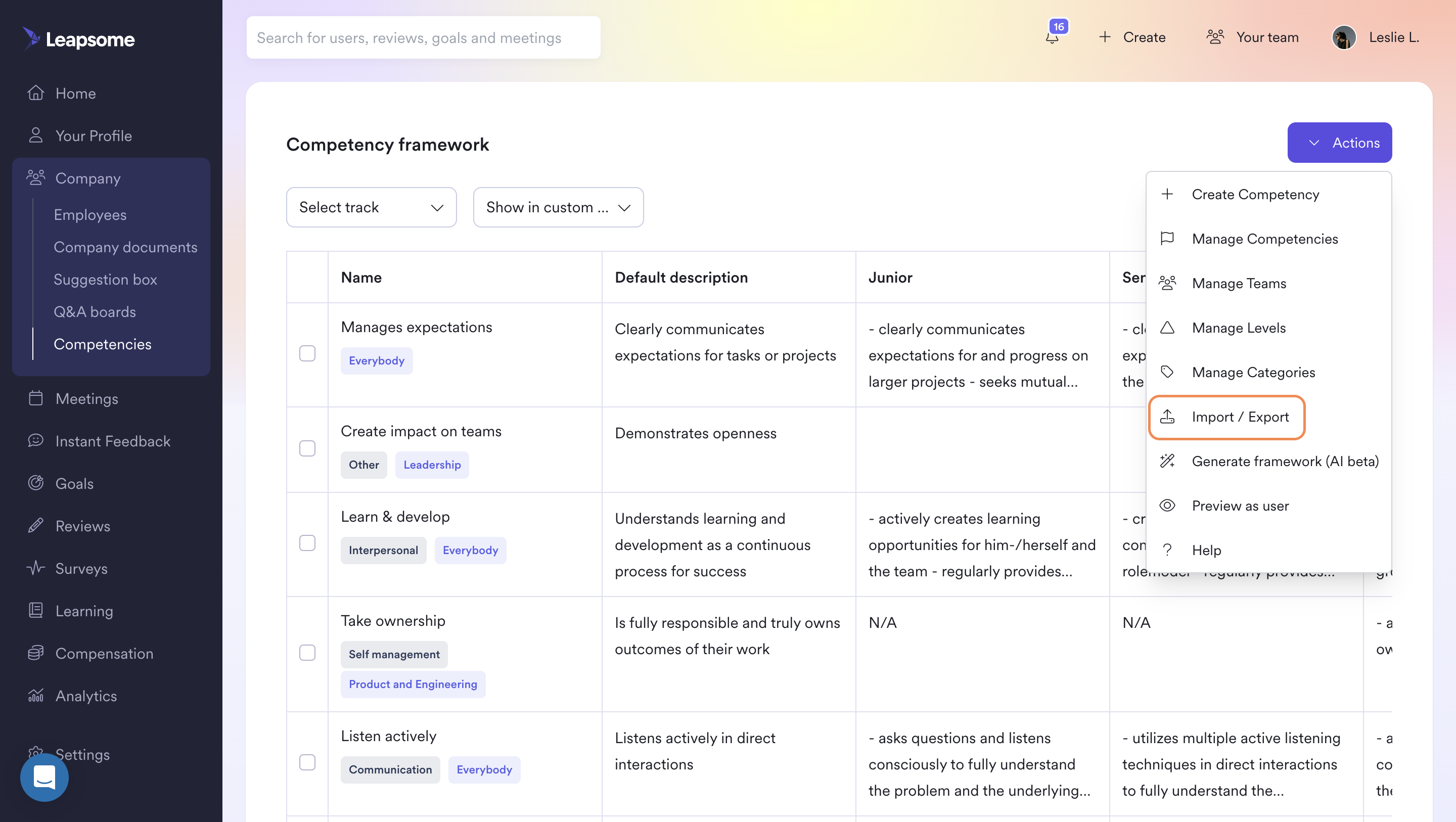This screenshot has width=1456, height=822.
Task: Click the Other tag under Create impact
Action: (x=363, y=465)
